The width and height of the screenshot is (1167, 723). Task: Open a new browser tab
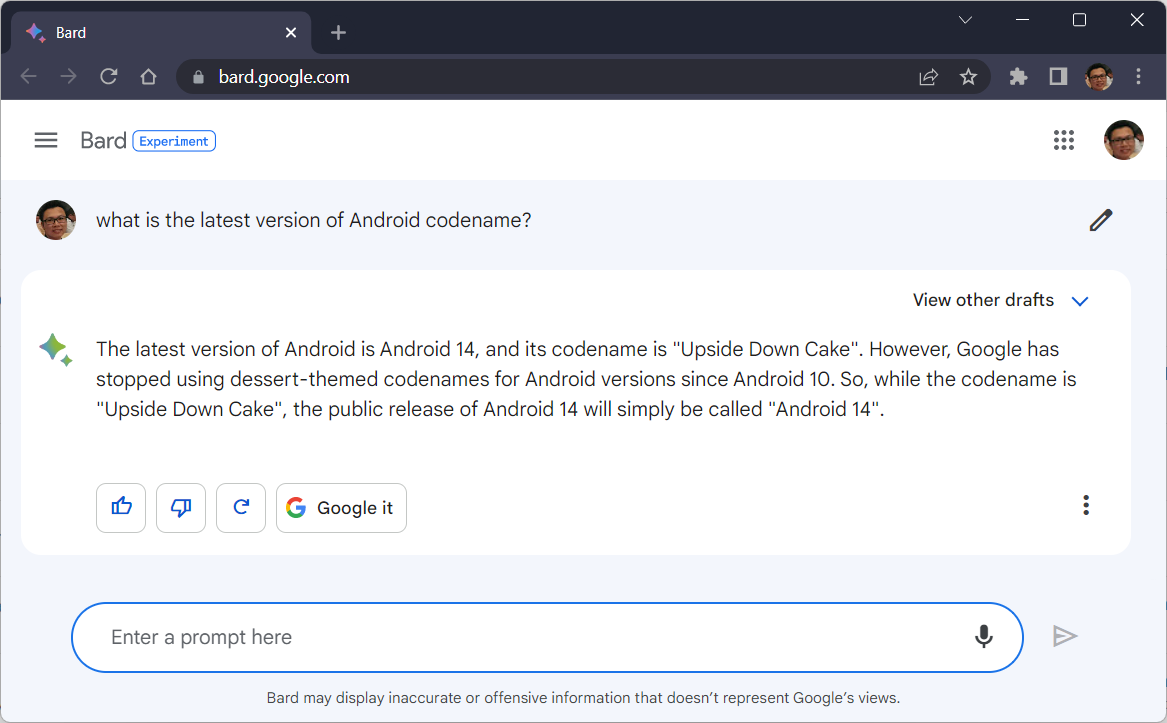coord(338,33)
